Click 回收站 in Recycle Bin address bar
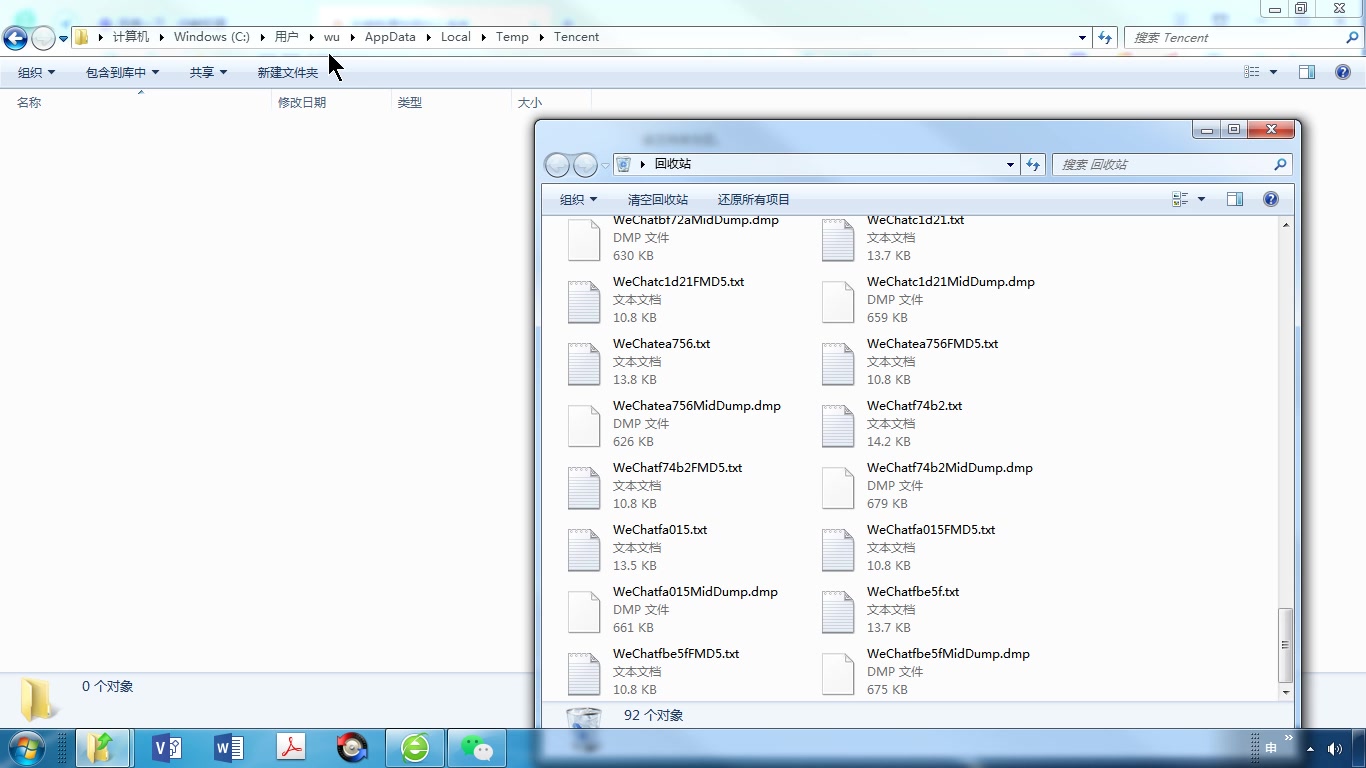This screenshot has width=1366, height=768. 672,164
